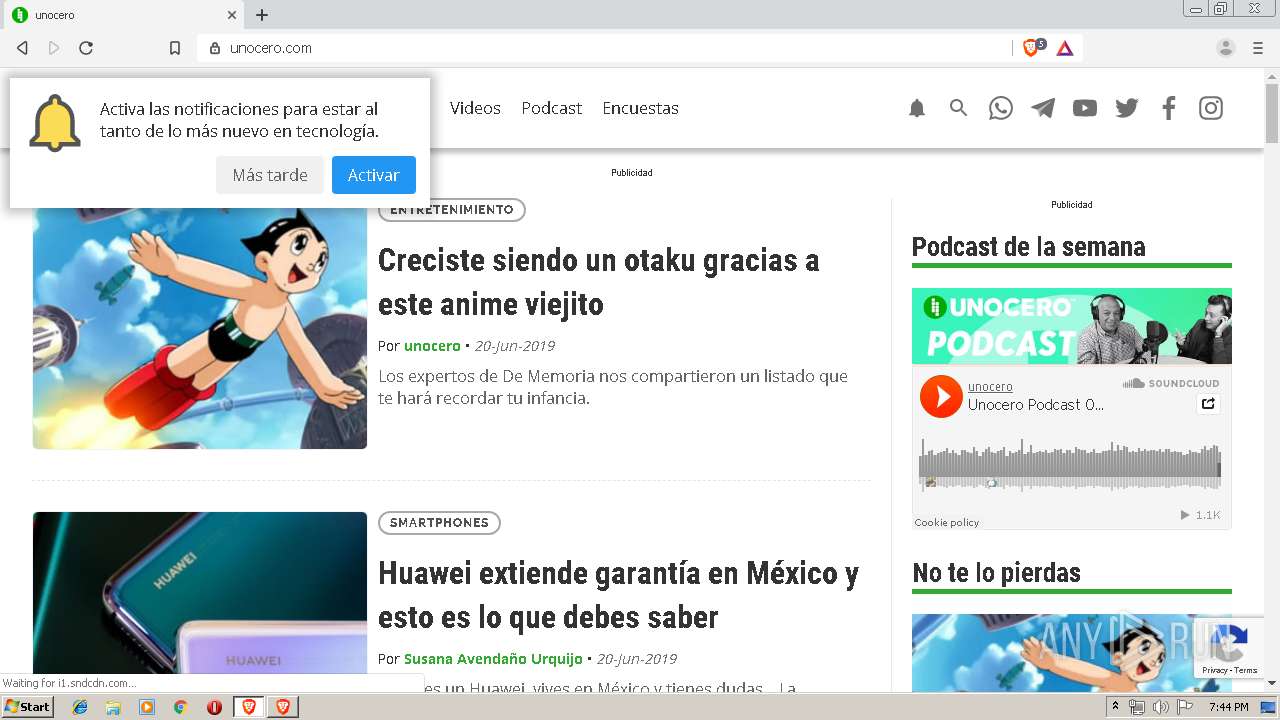Open the SMARTPHONES category tag

point(439,523)
